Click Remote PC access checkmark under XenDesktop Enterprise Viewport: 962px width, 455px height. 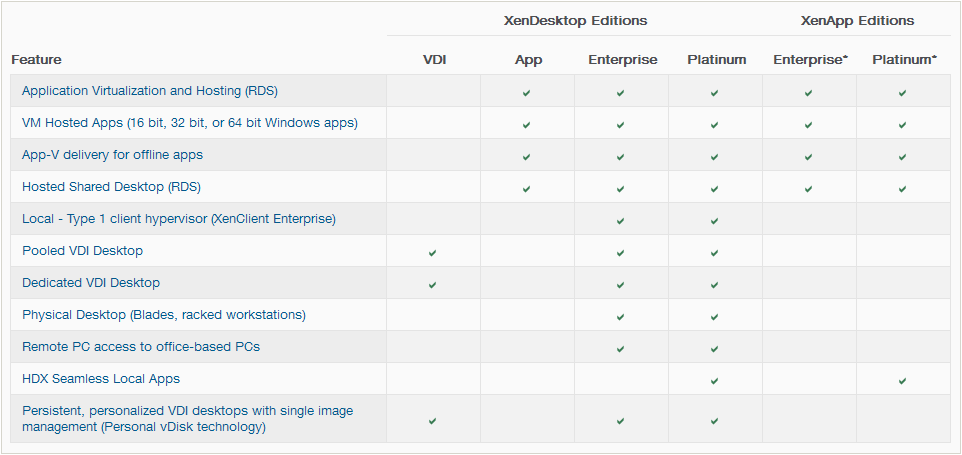[620, 349]
